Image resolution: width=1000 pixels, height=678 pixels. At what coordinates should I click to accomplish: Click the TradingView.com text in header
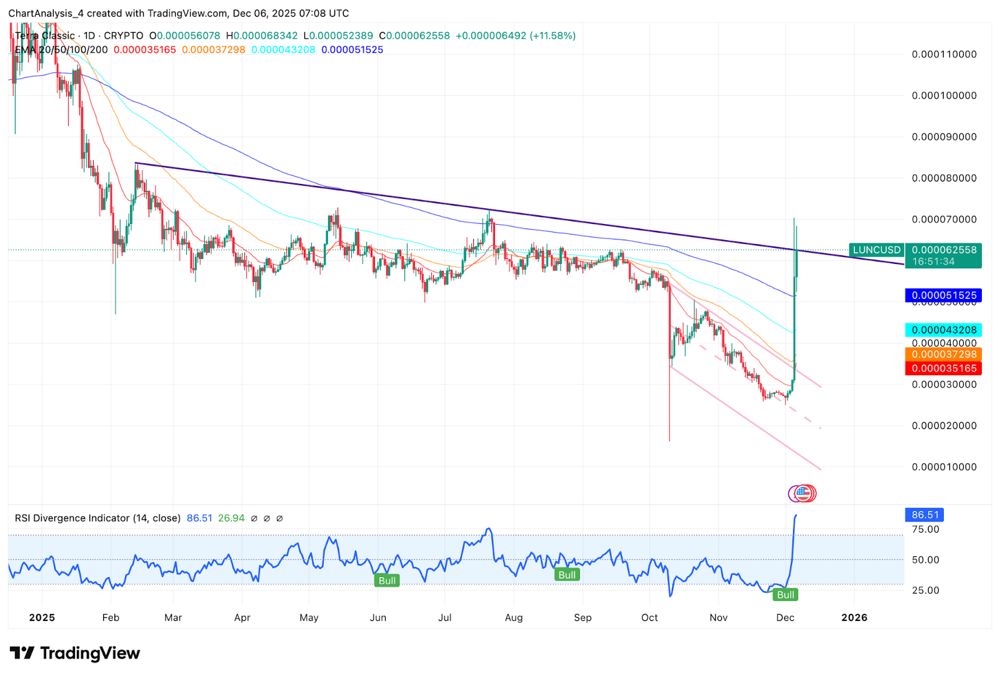click(x=192, y=13)
